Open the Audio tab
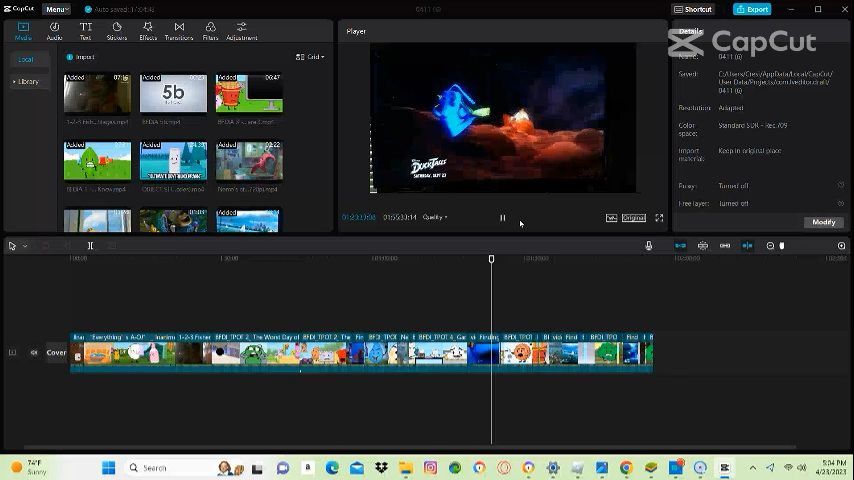Screen dimensions: 854x480 tap(54, 31)
